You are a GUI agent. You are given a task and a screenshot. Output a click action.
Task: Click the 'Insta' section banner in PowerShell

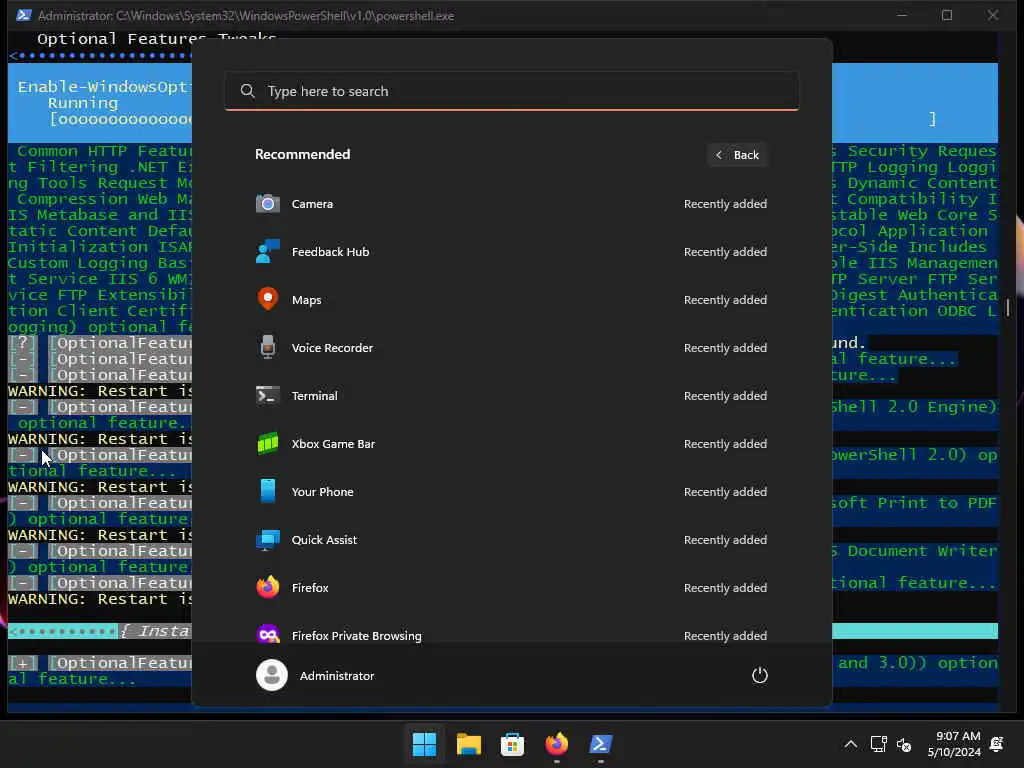tap(157, 631)
